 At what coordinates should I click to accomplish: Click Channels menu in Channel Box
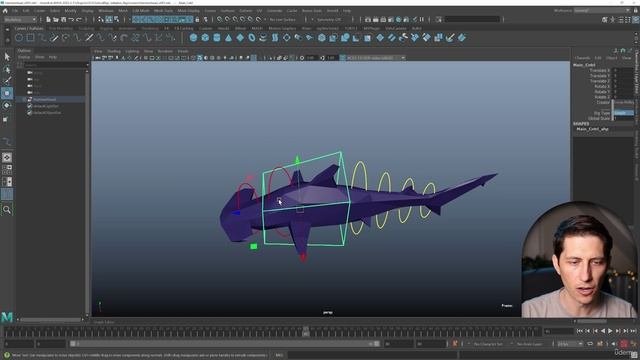[x=582, y=58]
